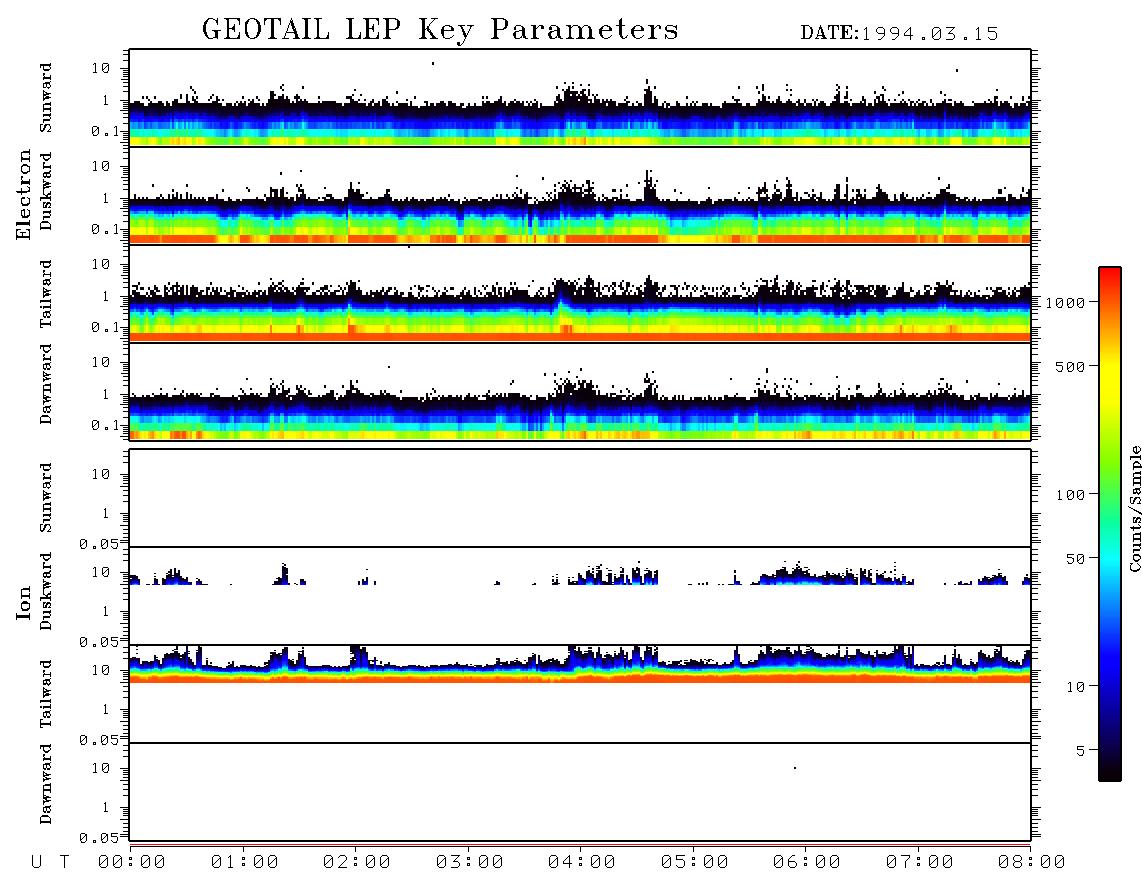Click the 10 tick of Ion Dawnward axis
Screen dimensions: 1142x880
click(101, 769)
